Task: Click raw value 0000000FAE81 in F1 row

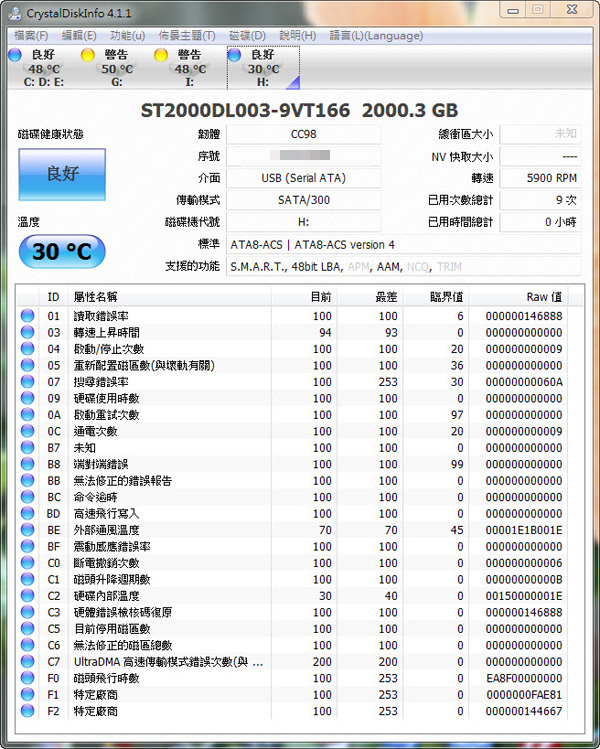Action: click(524, 695)
